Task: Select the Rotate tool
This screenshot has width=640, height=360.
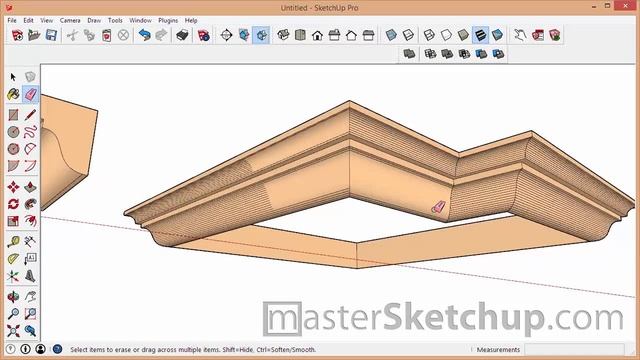Action: pos(13,204)
